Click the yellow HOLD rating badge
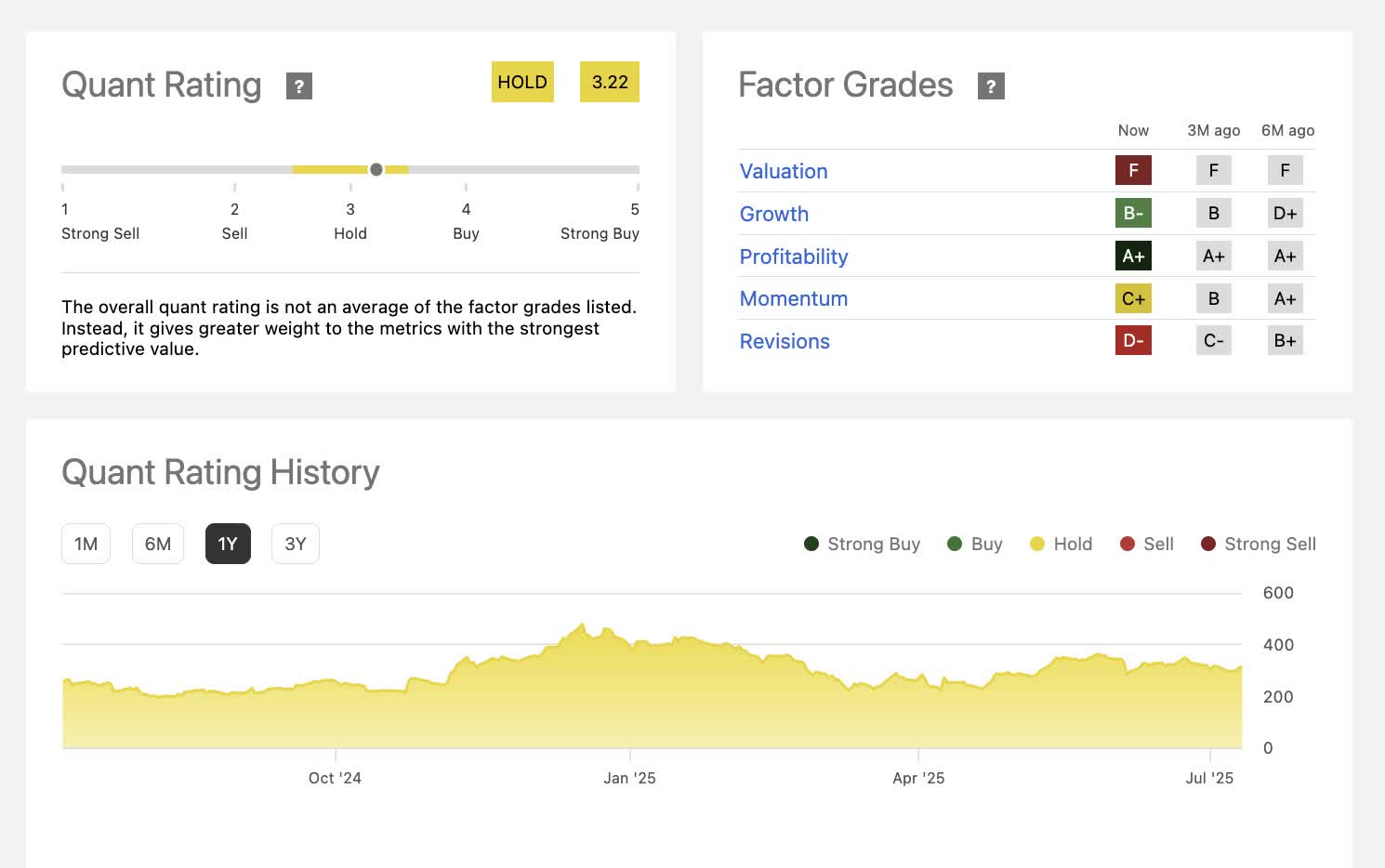 tap(522, 83)
